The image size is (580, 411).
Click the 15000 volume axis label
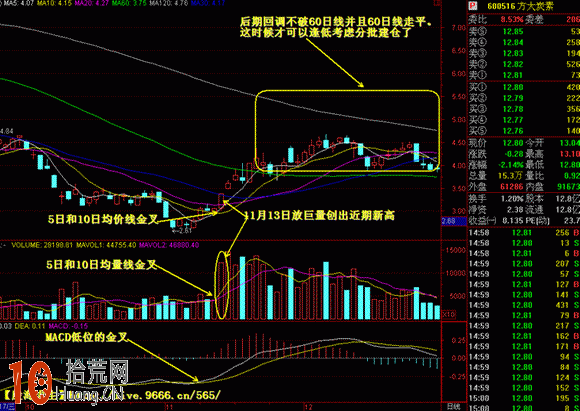click(x=455, y=250)
